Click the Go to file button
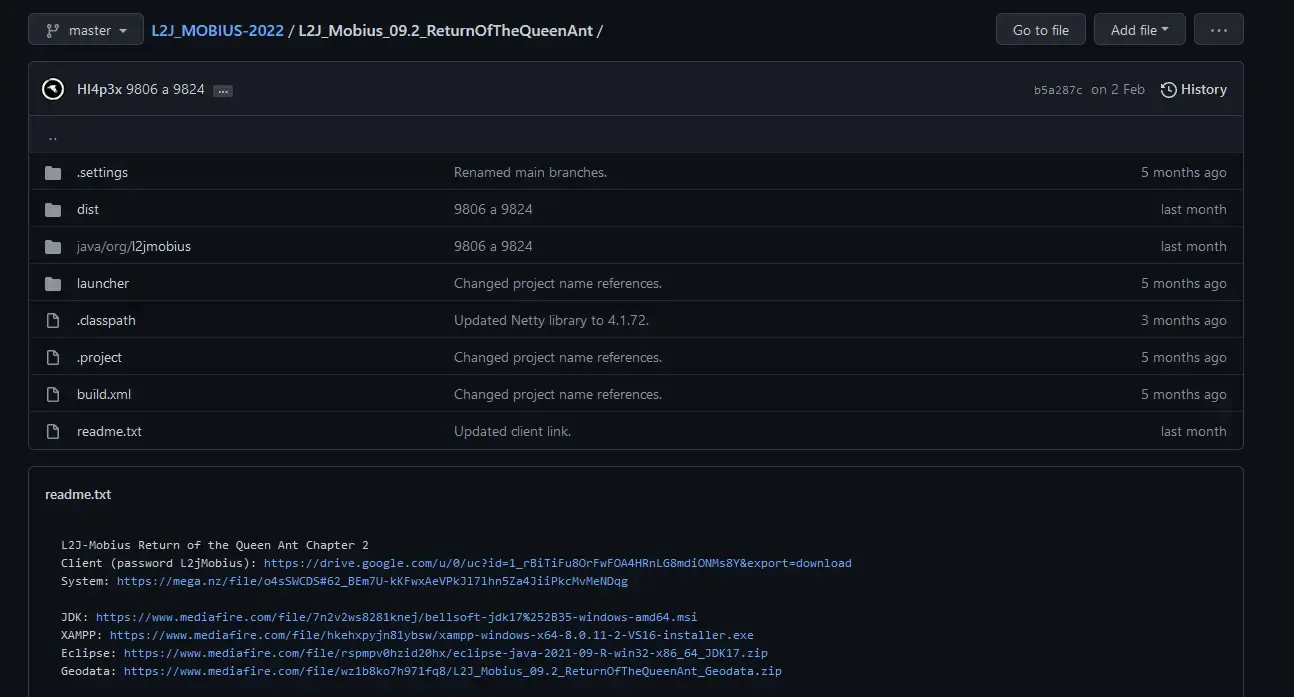 tap(1041, 30)
